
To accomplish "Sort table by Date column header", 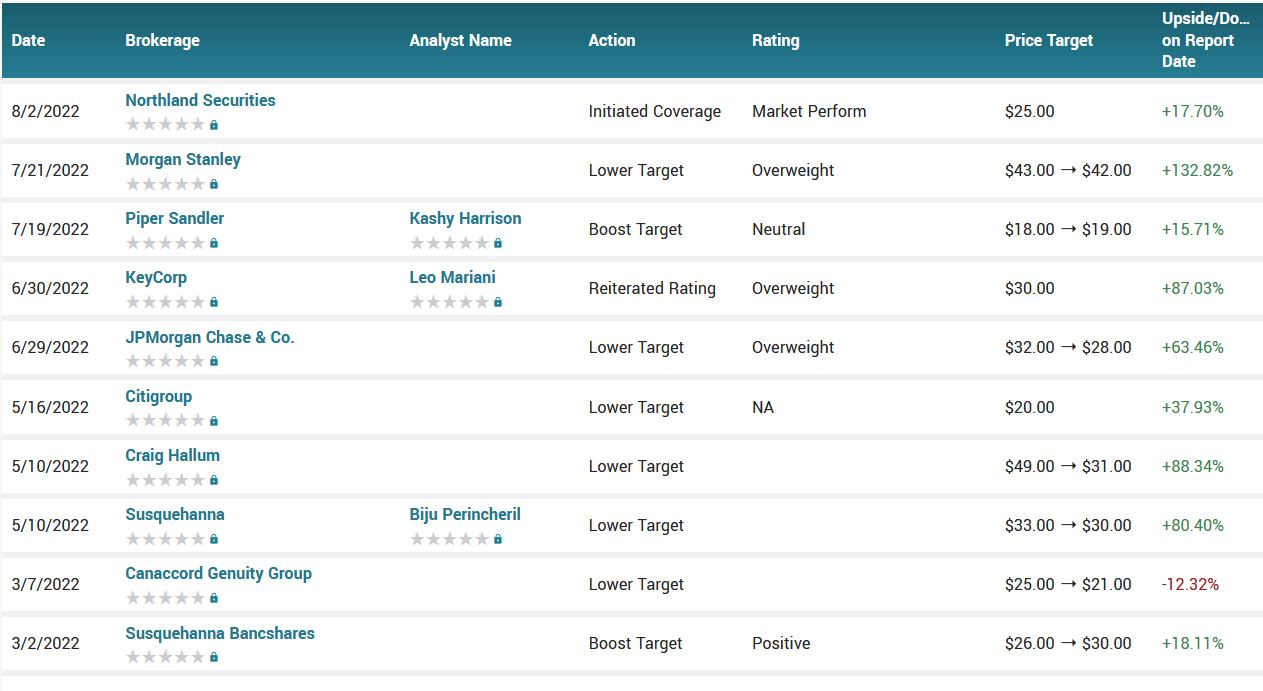I will (x=28, y=40).
